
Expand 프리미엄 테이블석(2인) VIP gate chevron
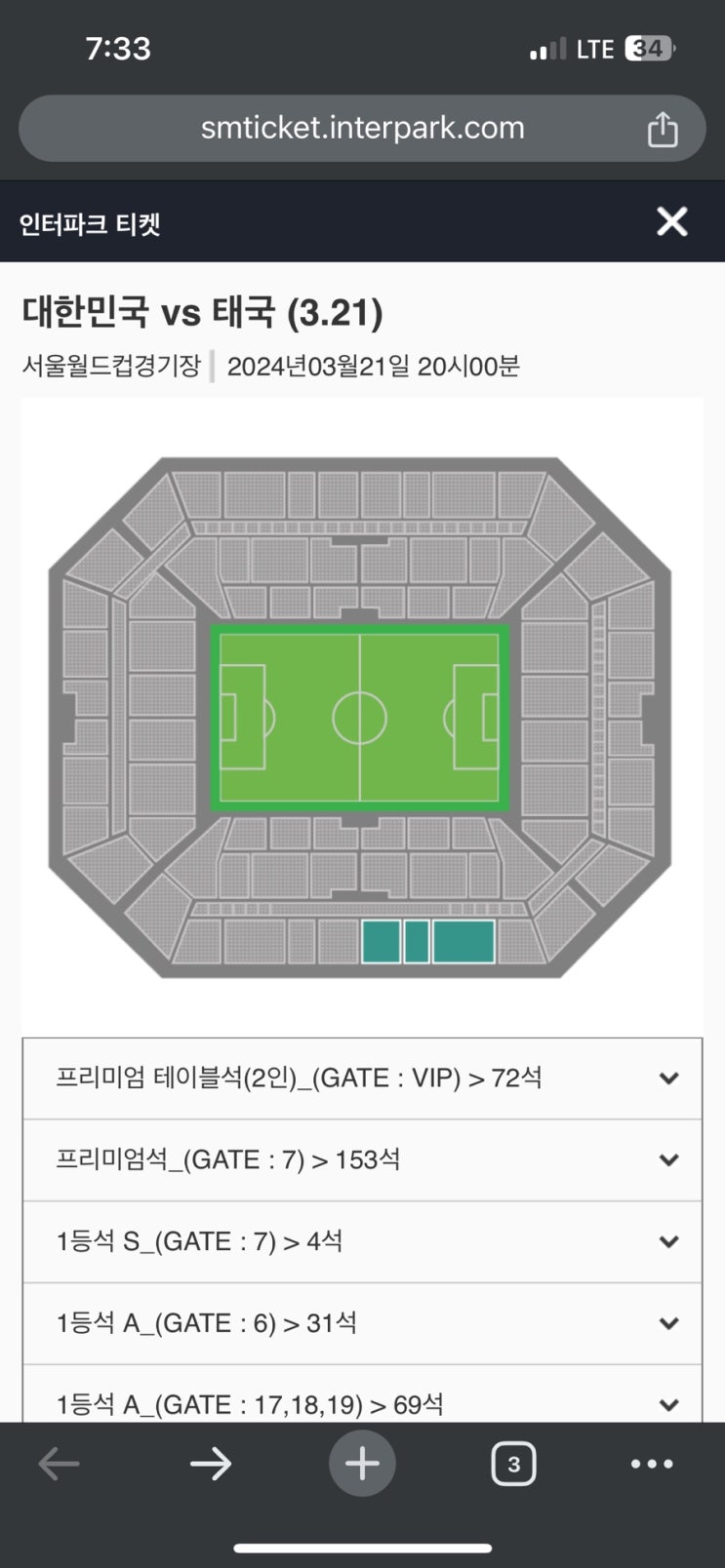click(668, 1078)
